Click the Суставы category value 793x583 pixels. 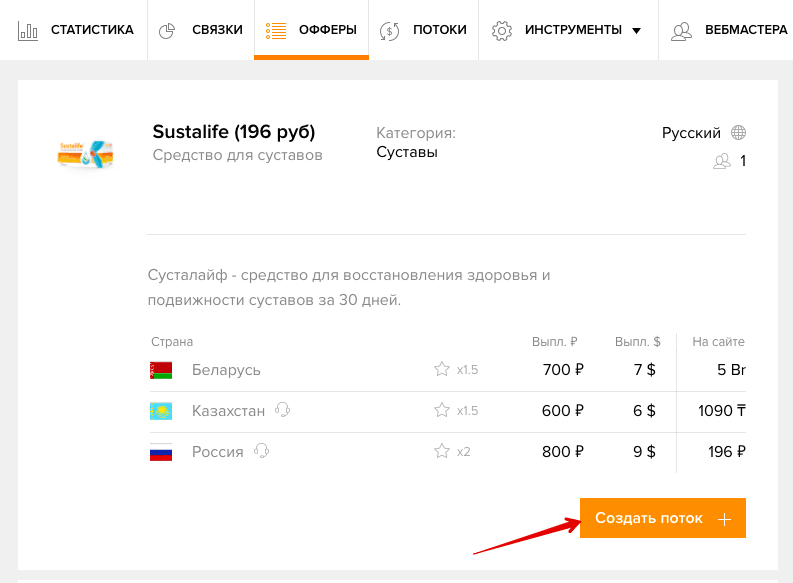click(407, 152)
